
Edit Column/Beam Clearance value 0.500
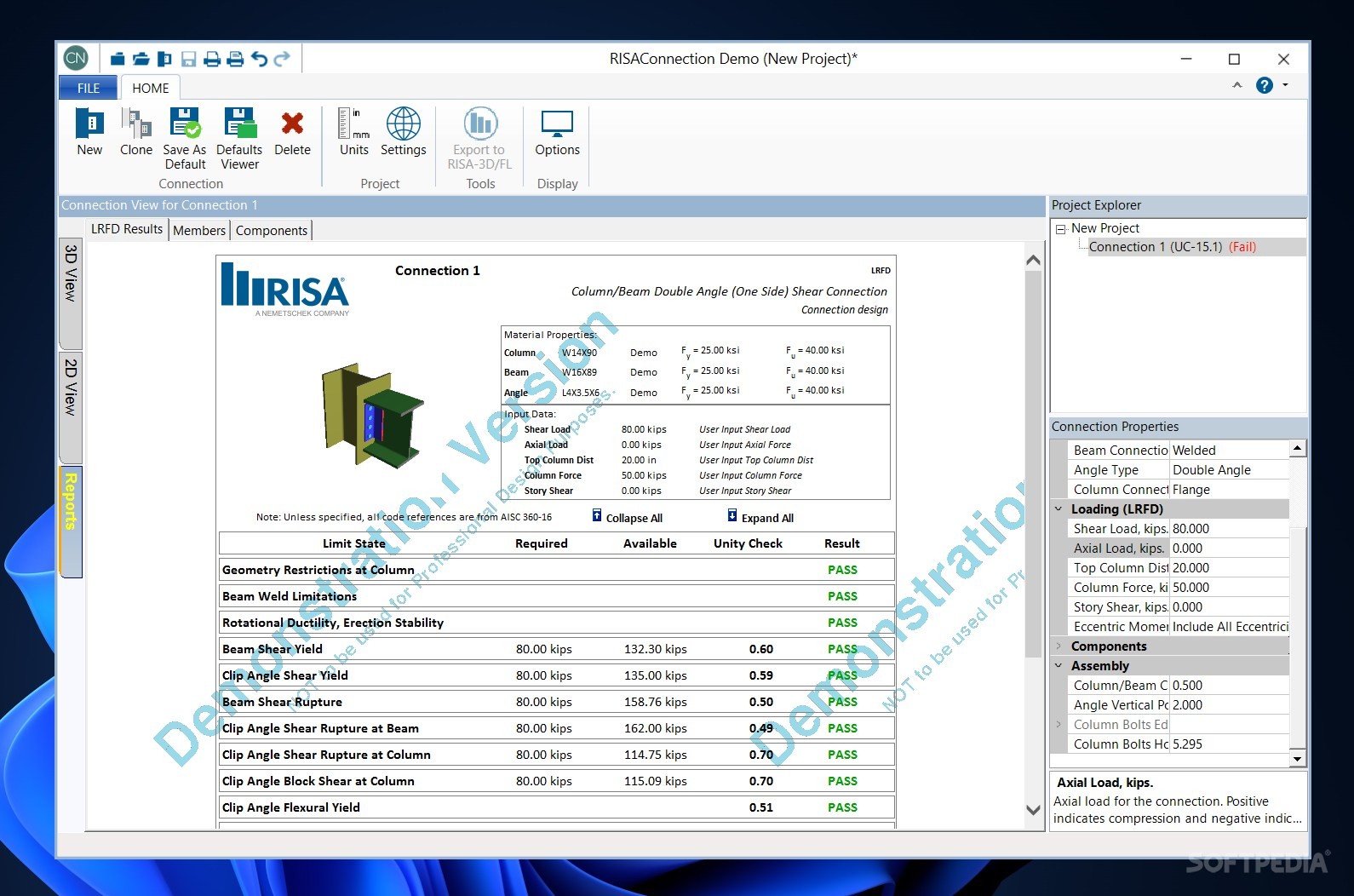coord(1230,686)
